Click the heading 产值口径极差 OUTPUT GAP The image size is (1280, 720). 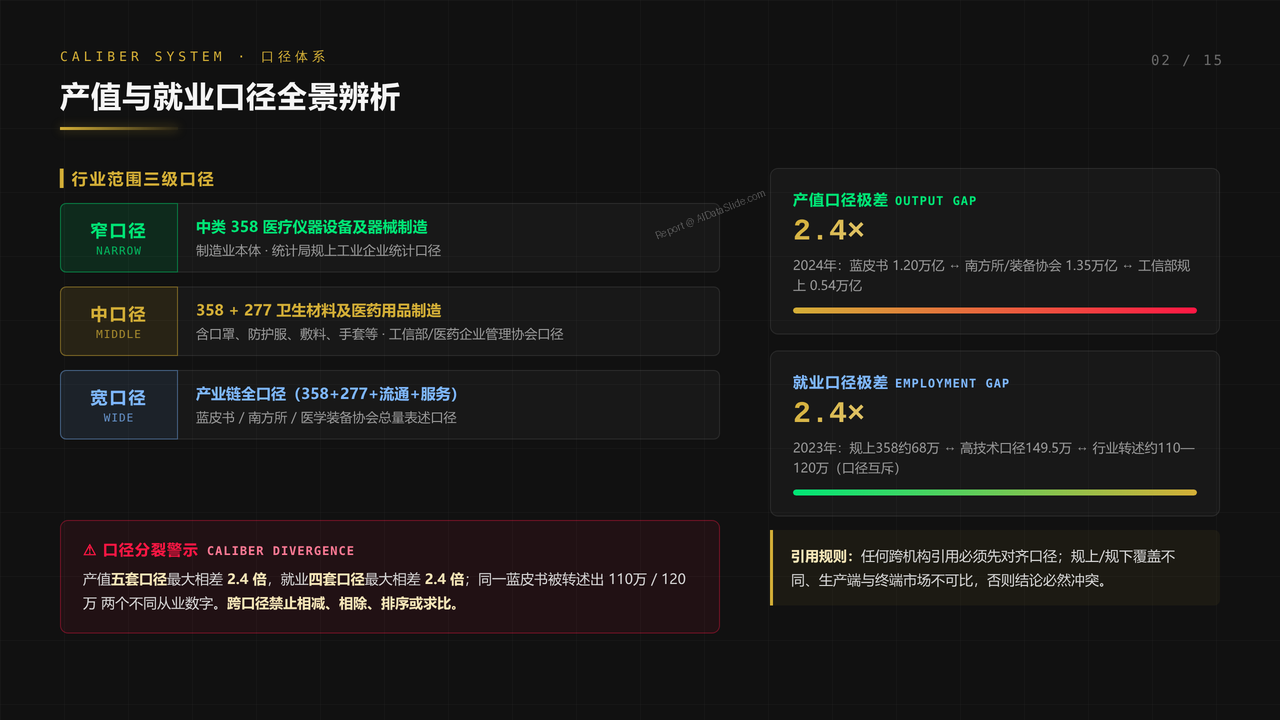click(885, 200)
